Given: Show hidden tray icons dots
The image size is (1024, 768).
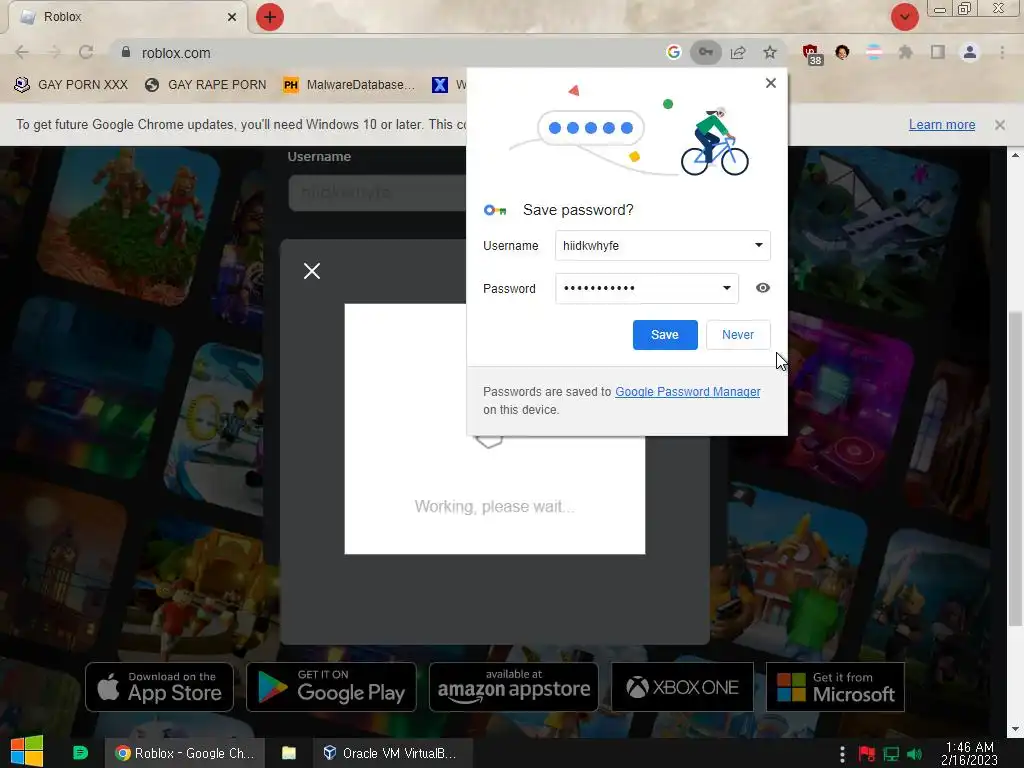Looking at the screenshot, I should pyautogui.click(x=842, y=754).
